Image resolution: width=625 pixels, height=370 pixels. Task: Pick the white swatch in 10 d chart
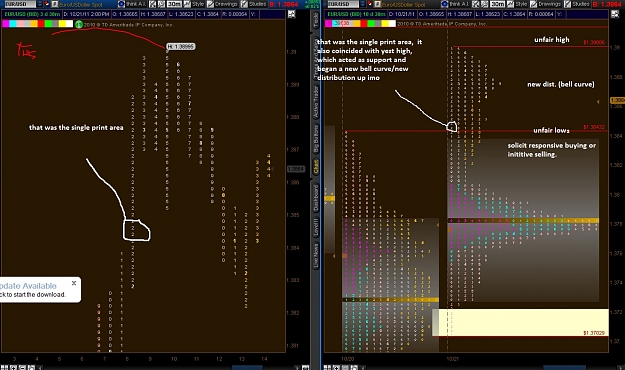coord(392,24)
